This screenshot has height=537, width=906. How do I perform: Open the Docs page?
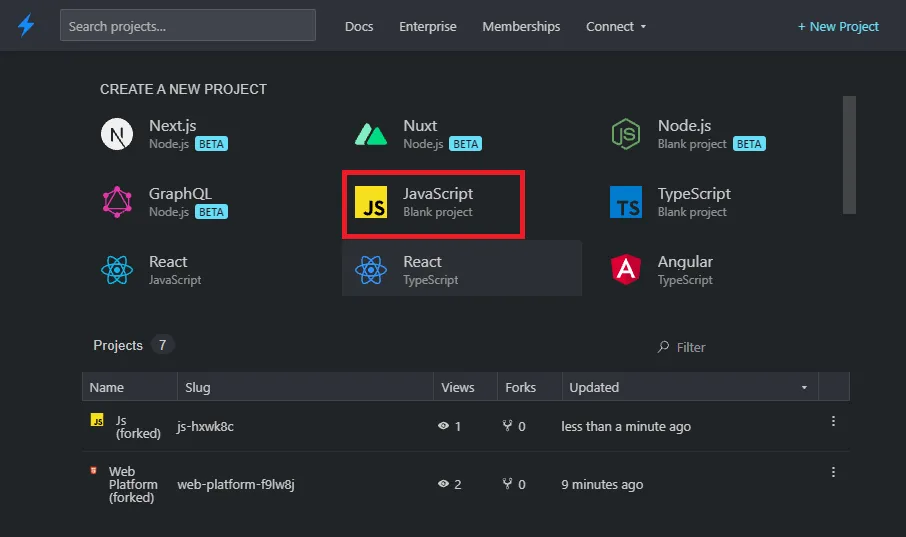pos(359,27)
